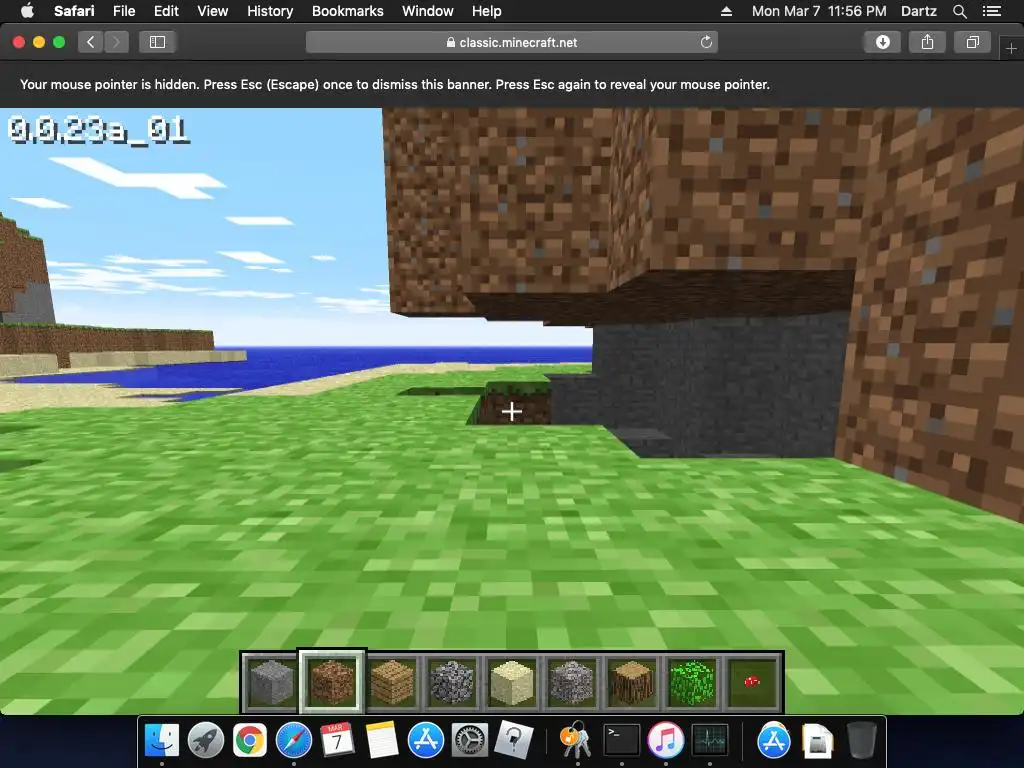Open the Trash in the Dock
Image resolution: width=1024 pixels, height=768 pixels.
coord(861,740)
